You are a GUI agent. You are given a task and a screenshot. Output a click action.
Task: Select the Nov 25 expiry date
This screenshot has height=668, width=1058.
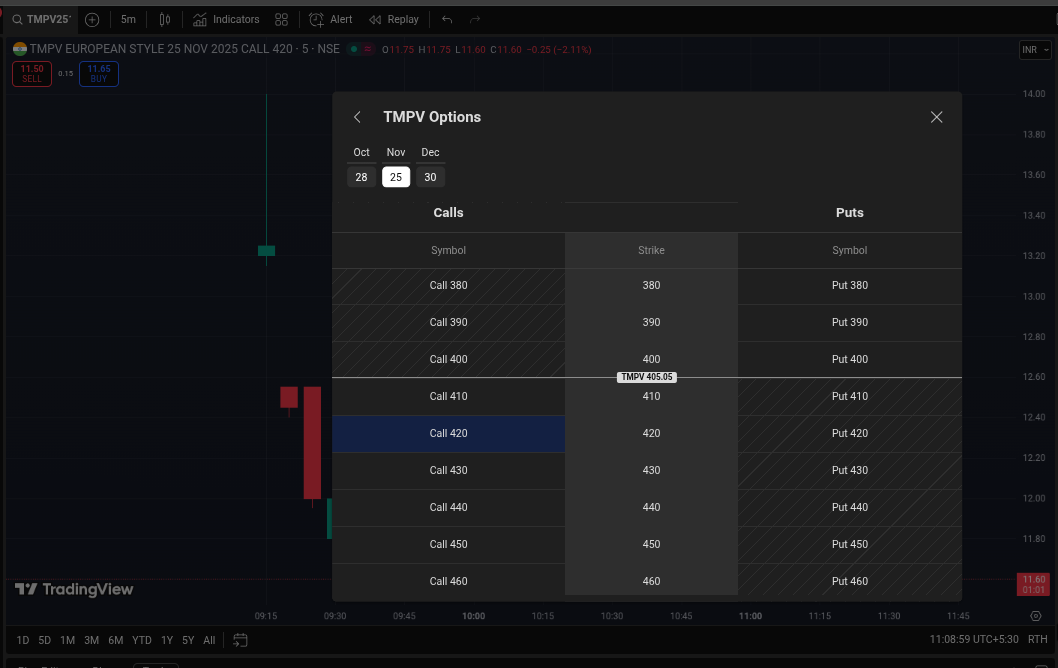[396, 177]
